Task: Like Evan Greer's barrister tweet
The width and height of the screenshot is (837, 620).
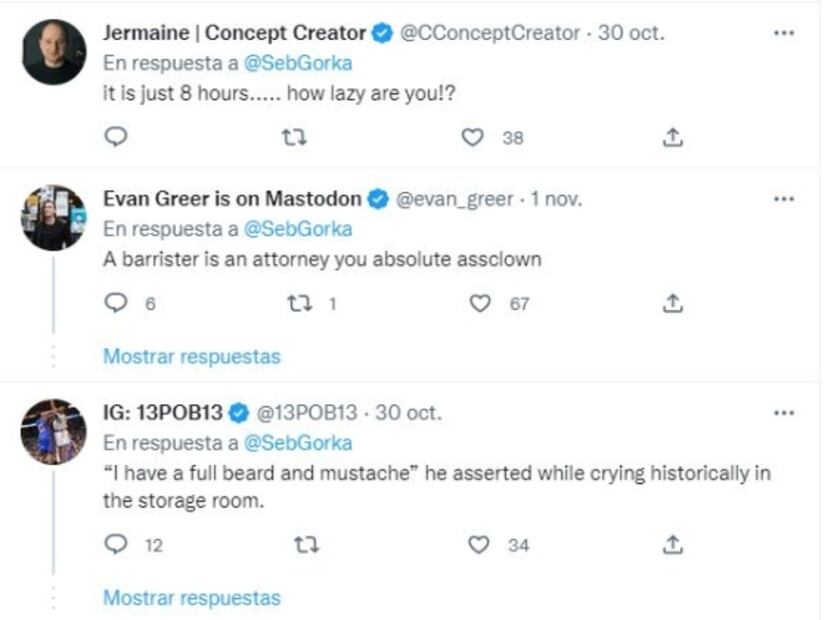Action: pyautogui.click(x=481, y=303)
